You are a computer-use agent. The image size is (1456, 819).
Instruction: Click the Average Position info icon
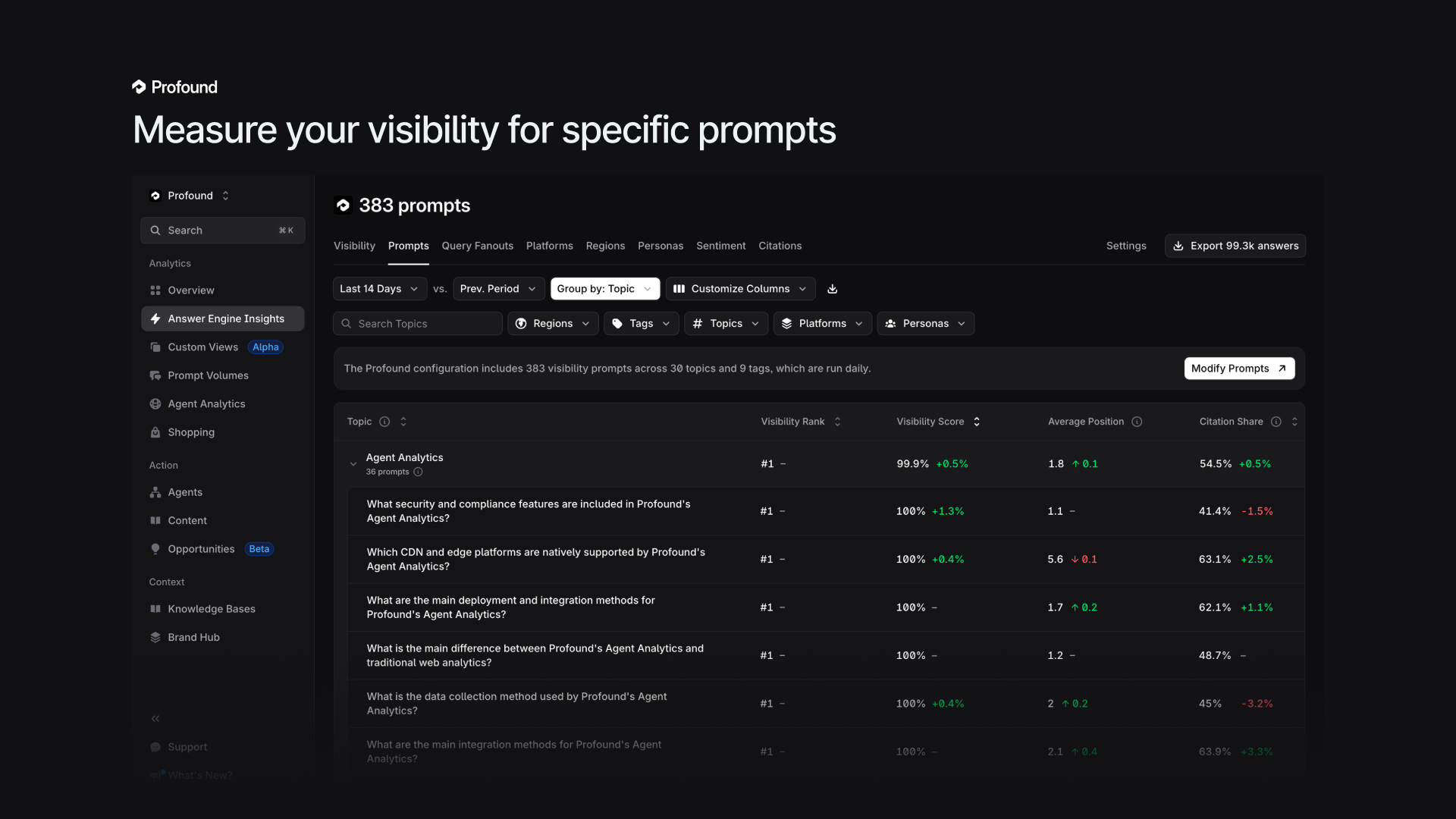coord(1137,422)
